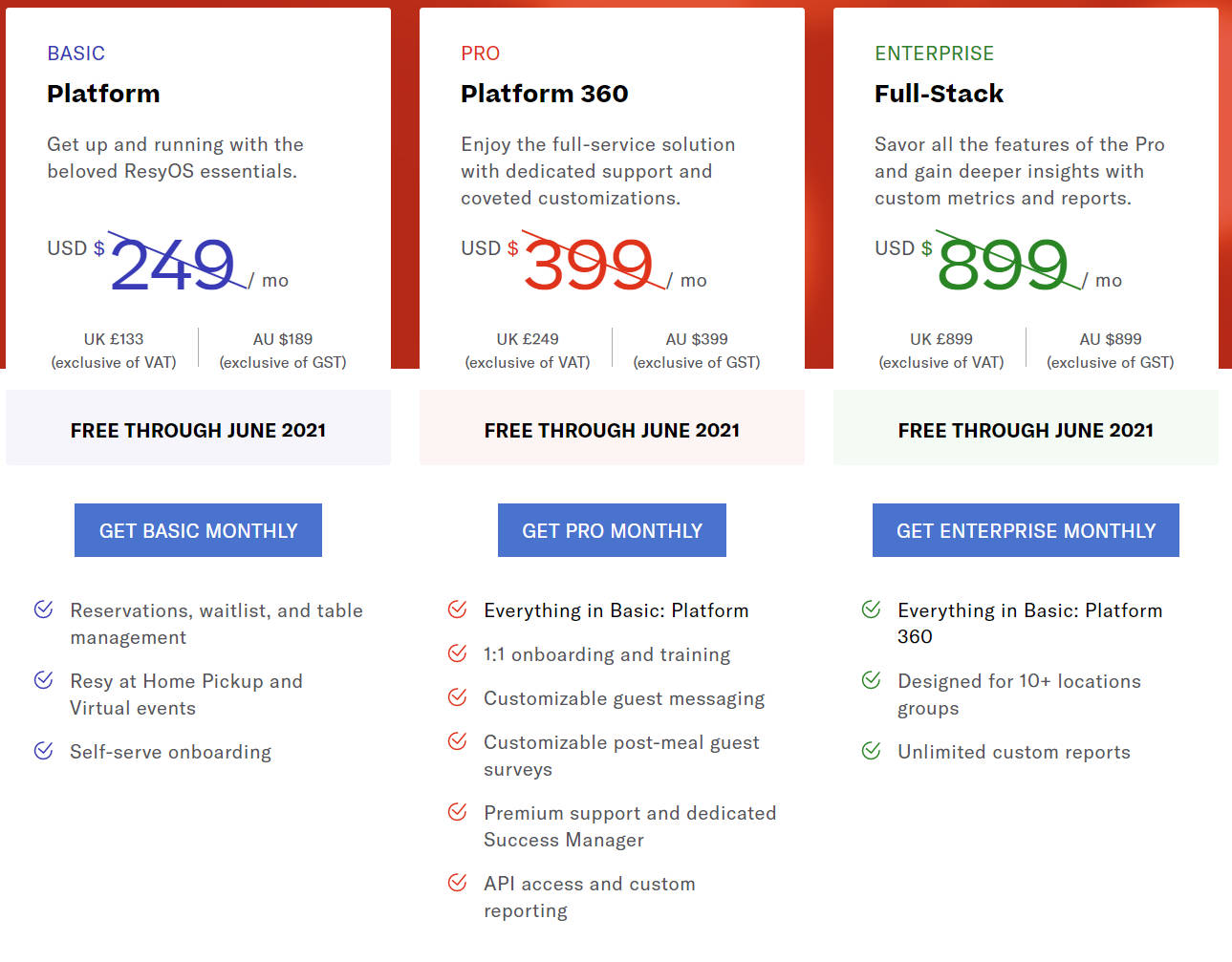Select the checkmark next to Designed for 10+ locations groups
This screenshot has height=962, width=1232.
click(x=871, y=680)
